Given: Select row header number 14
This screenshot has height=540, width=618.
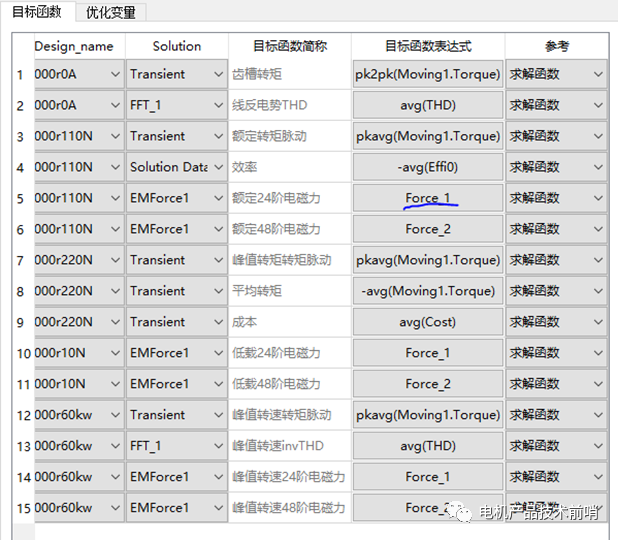Looking at the screenshot, I should click(23, 477).
